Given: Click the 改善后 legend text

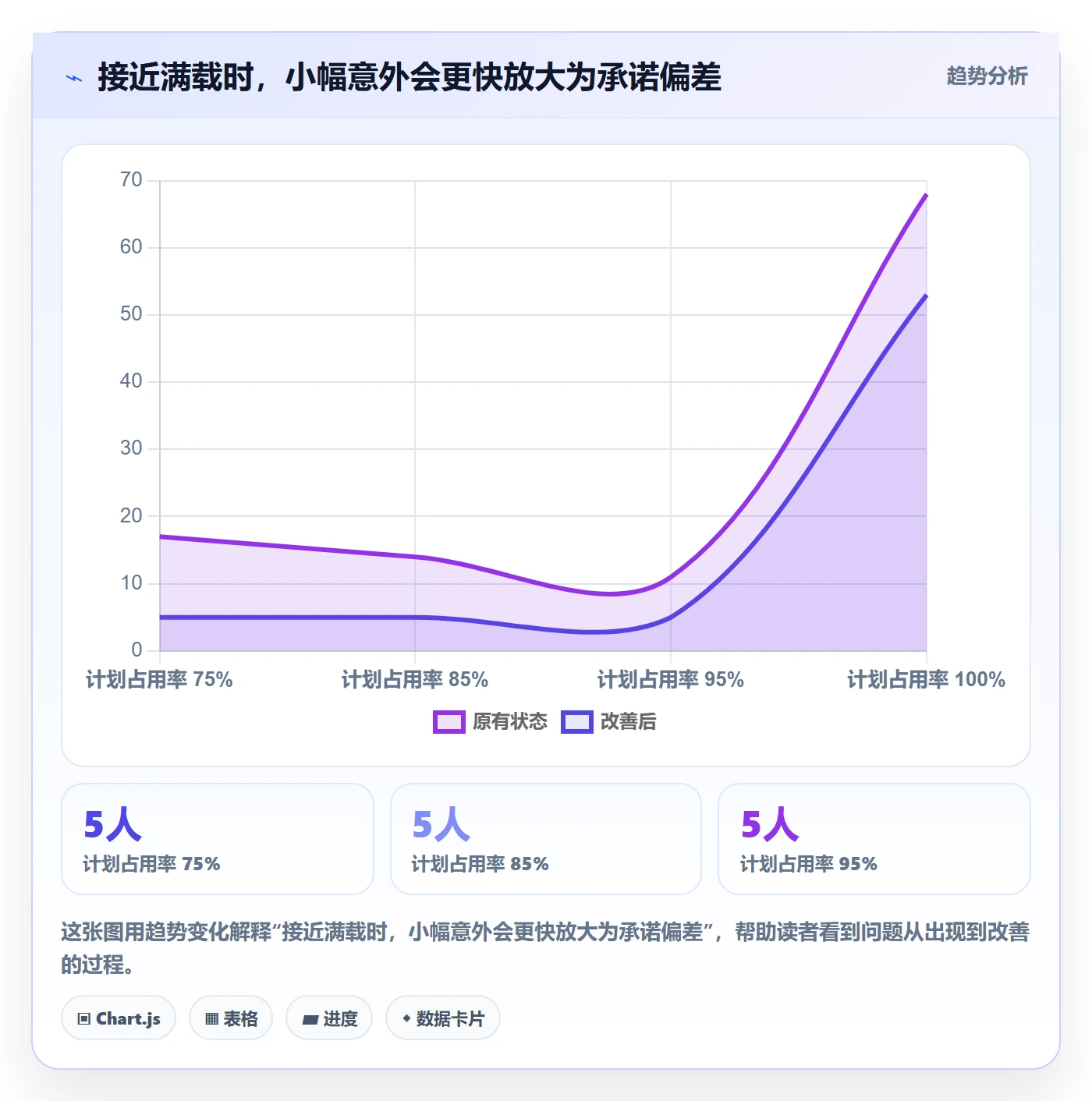Looking at the screenshot, I should (x=629, y=722).
